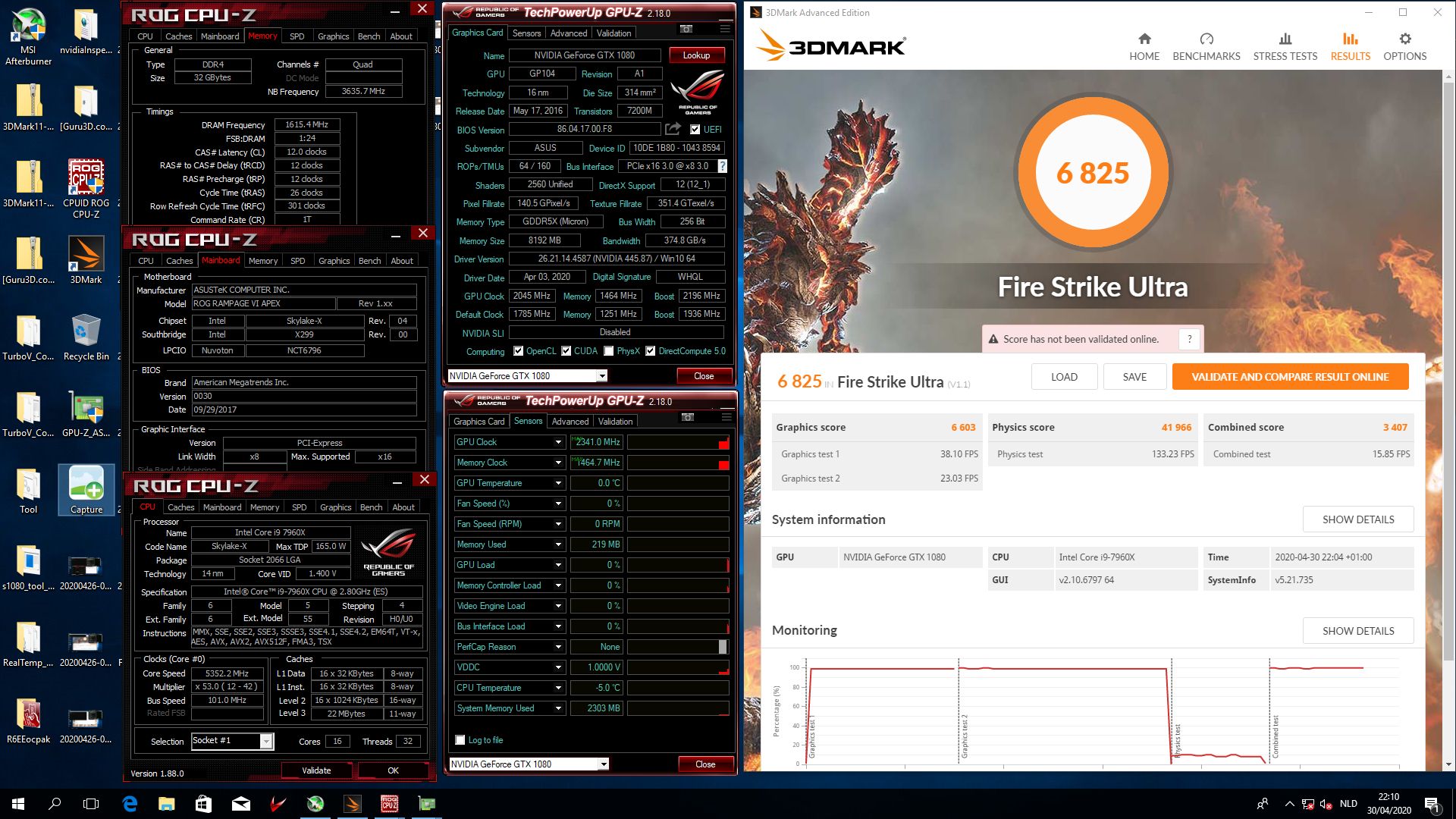
Task: Expand Fan Speed (RPM) sensor dropdown
Action: (559, 524)
